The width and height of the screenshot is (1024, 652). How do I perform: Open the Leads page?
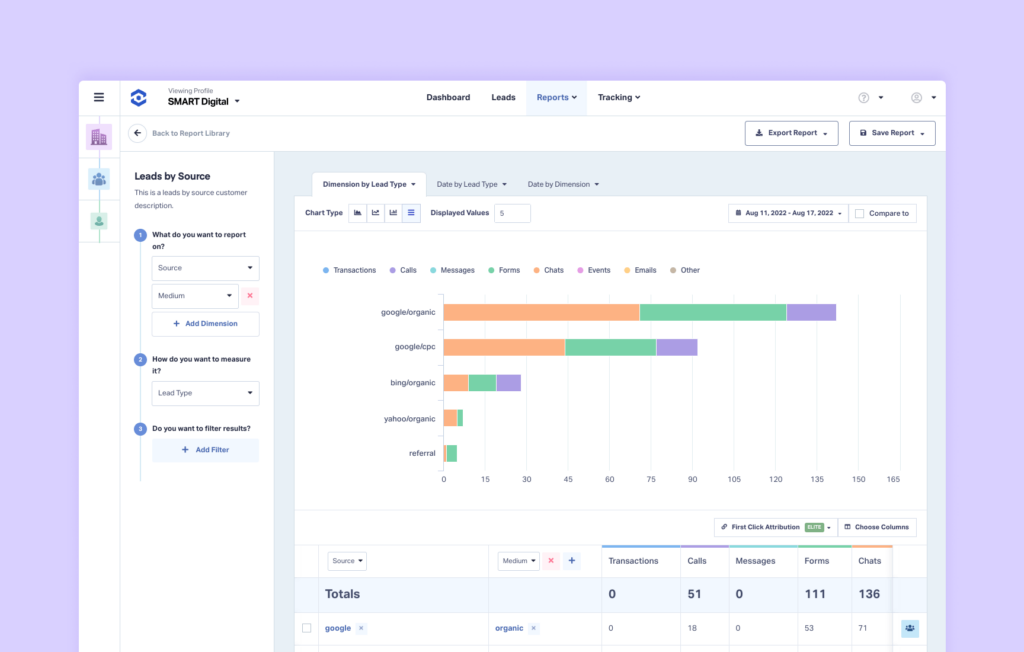tap(503, 97)
